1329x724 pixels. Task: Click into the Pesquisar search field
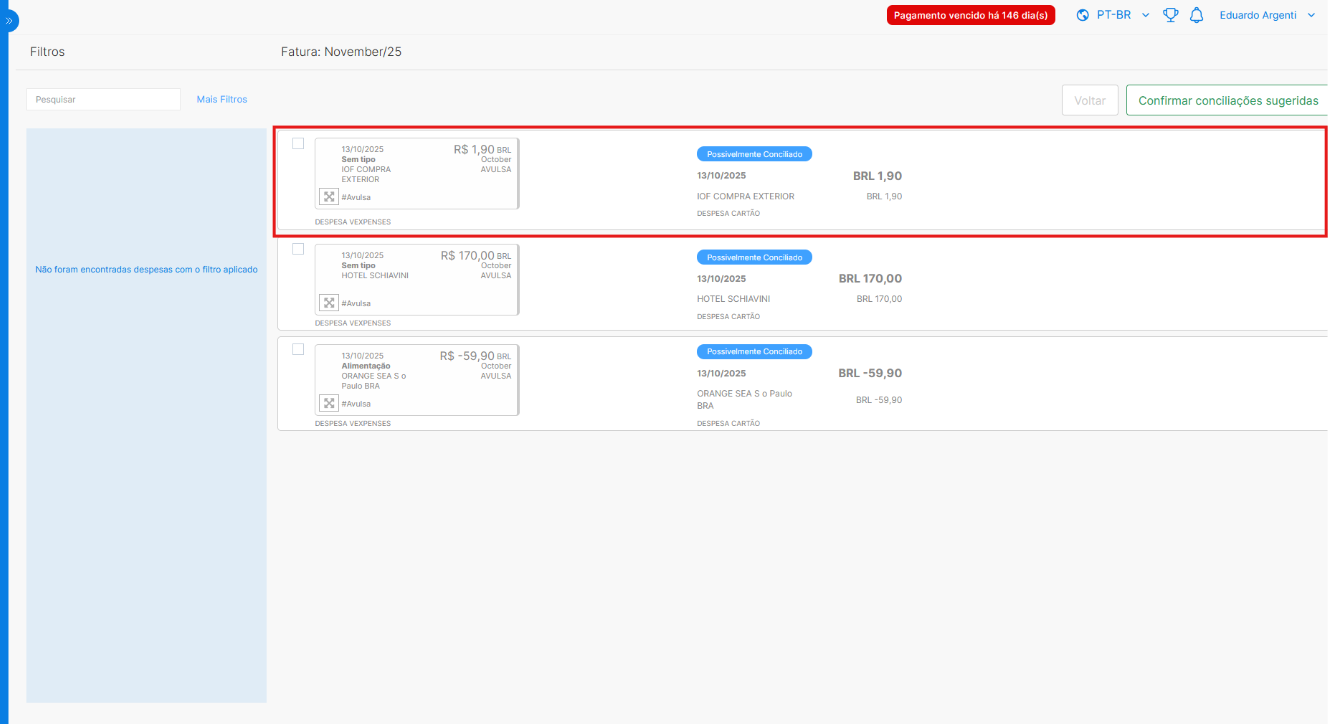(x=103, y=100)
